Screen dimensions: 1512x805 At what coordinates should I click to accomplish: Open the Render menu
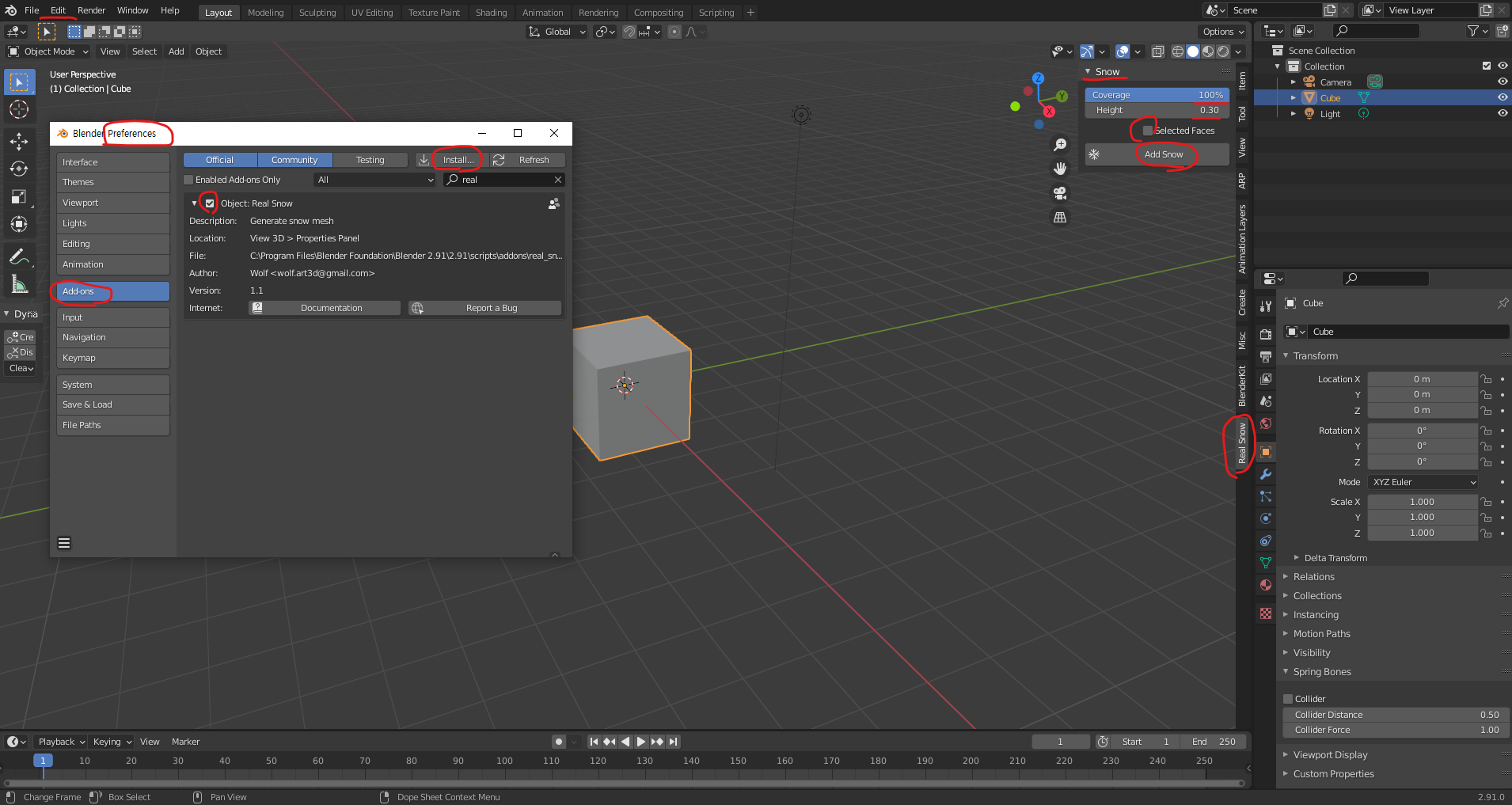pyautogui.click(x=92, y=10)
